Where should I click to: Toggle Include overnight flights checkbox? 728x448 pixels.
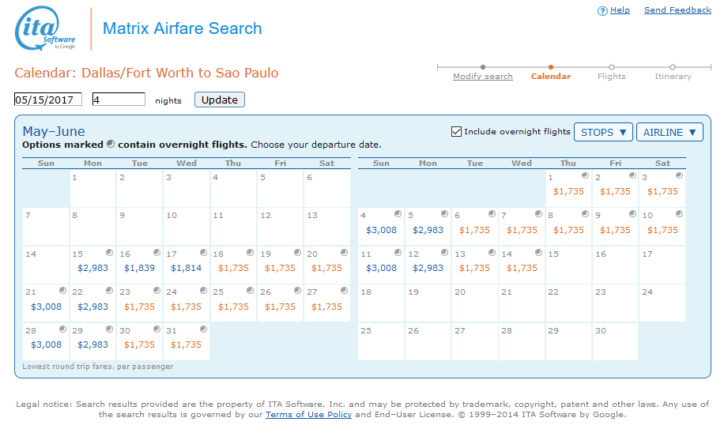coord(456,132)
